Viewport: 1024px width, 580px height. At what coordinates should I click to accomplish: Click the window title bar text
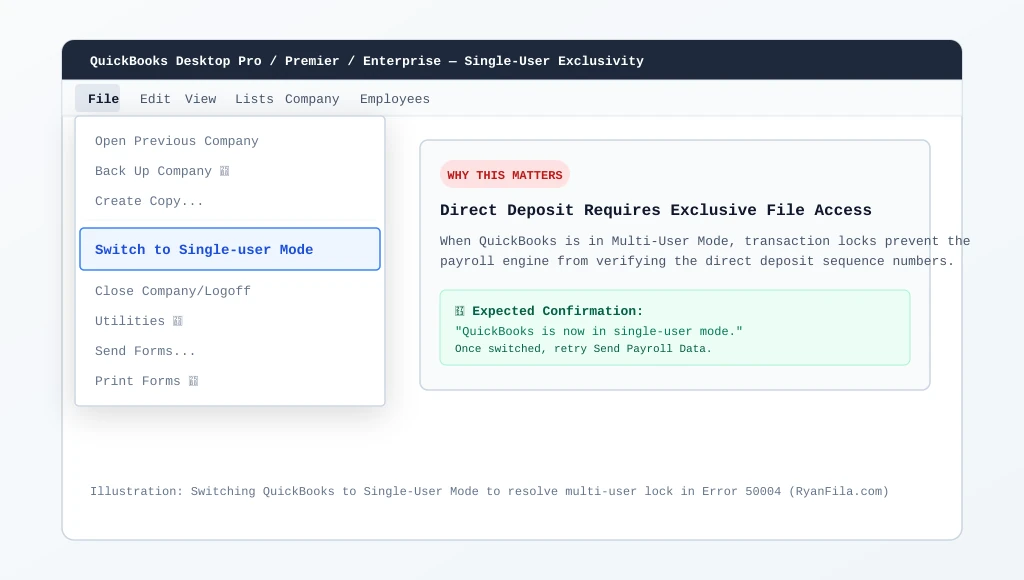click(366, 61)
